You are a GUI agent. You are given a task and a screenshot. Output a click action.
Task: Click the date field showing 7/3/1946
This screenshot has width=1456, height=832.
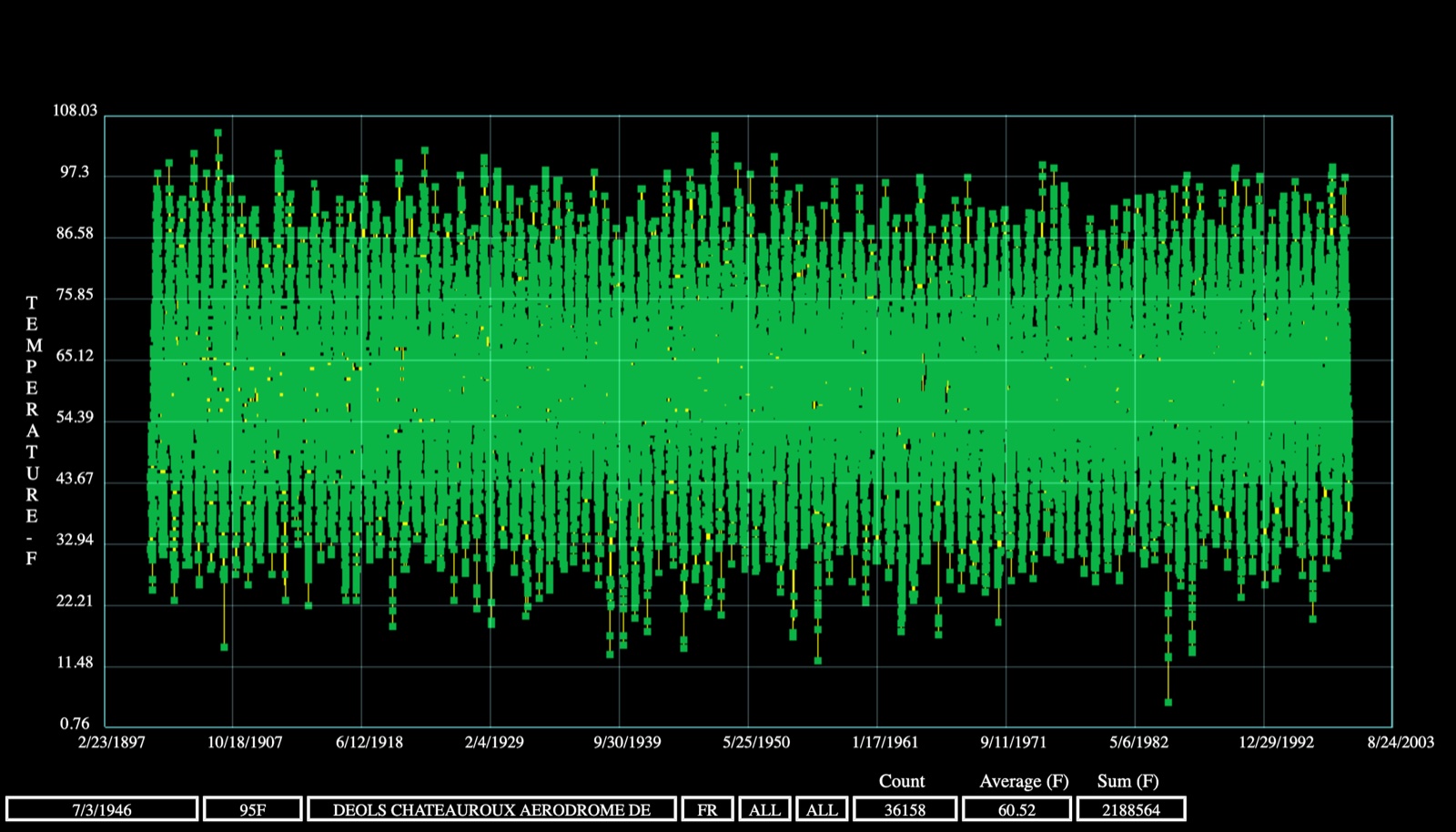click(x=102, y=809)
